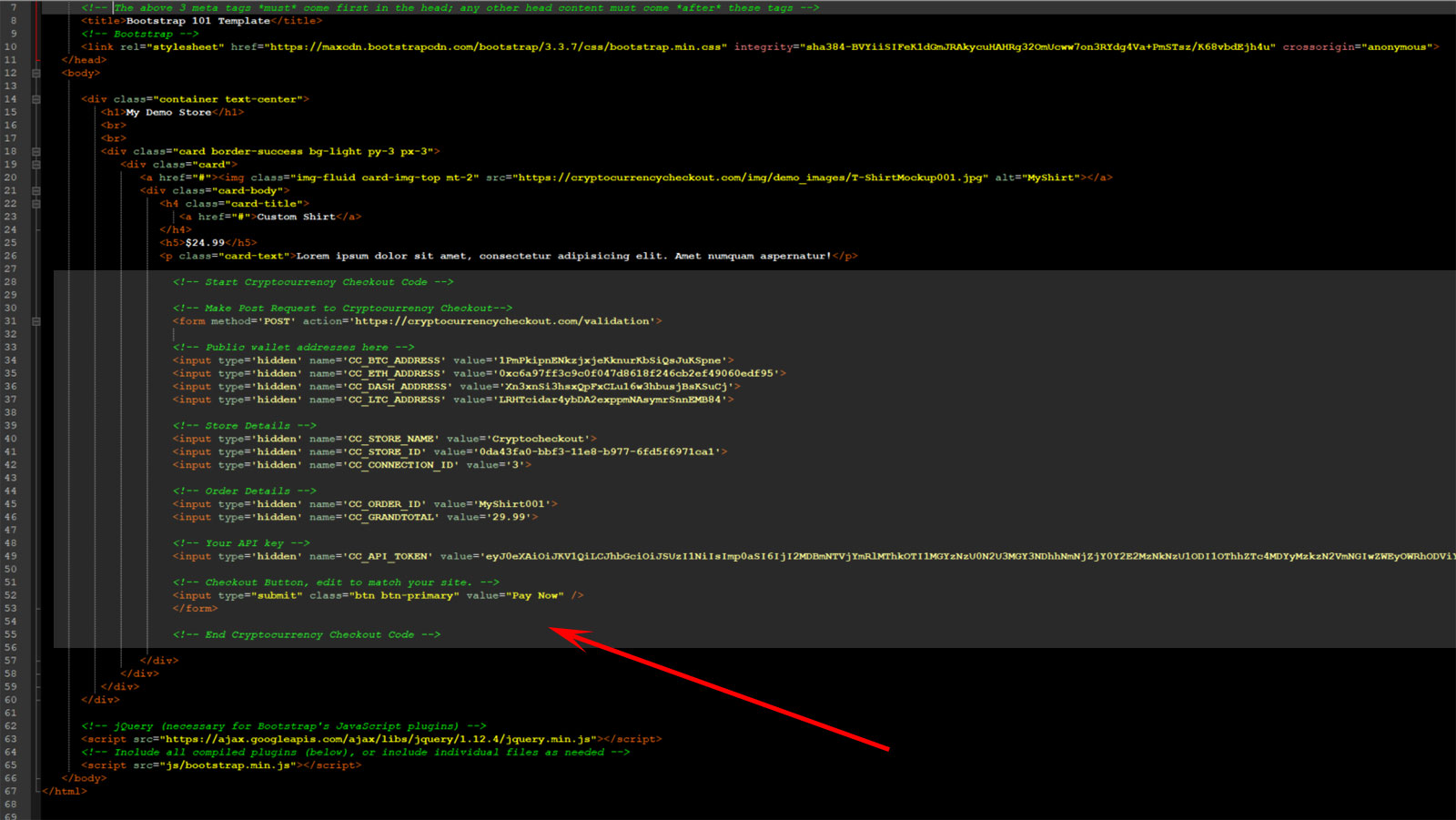
Task: Click the 'Make Post Request' comment
Action: pyautogui.click(x=342, y=309)
